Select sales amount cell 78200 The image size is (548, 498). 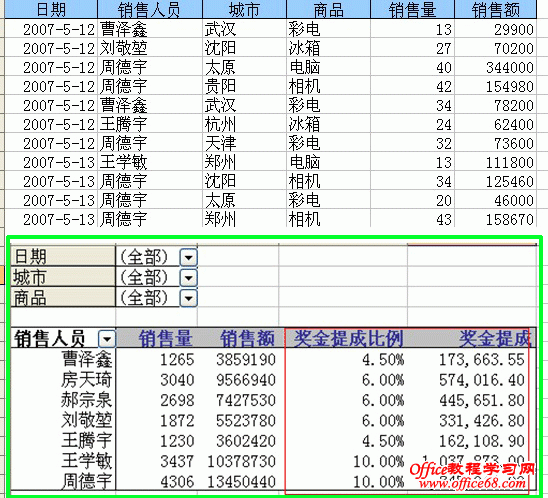(495, 105)
